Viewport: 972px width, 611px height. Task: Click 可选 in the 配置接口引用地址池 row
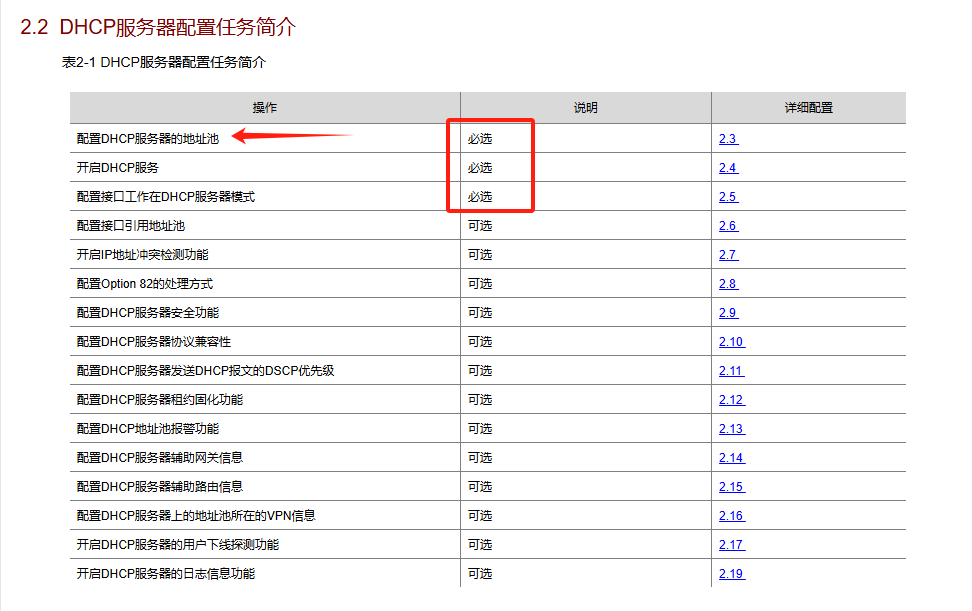(480, 226)
